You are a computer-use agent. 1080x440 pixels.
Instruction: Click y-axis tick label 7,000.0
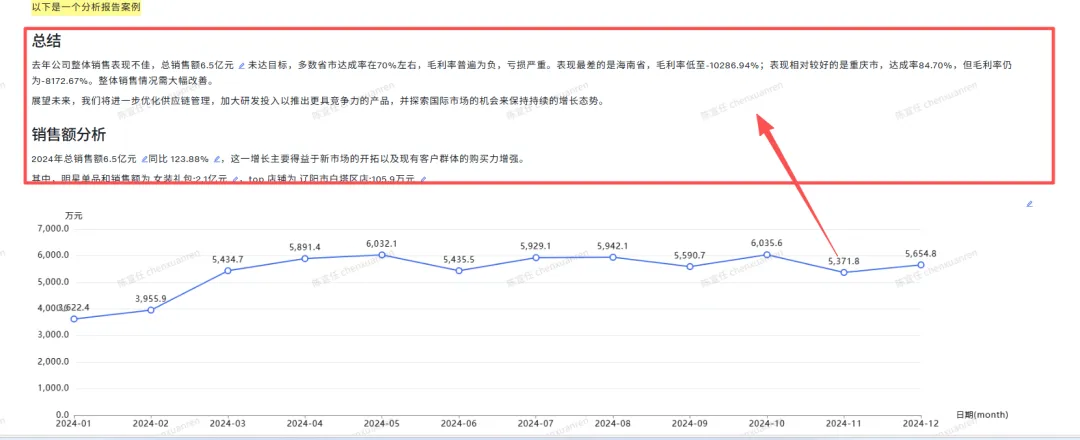point(52,229)
